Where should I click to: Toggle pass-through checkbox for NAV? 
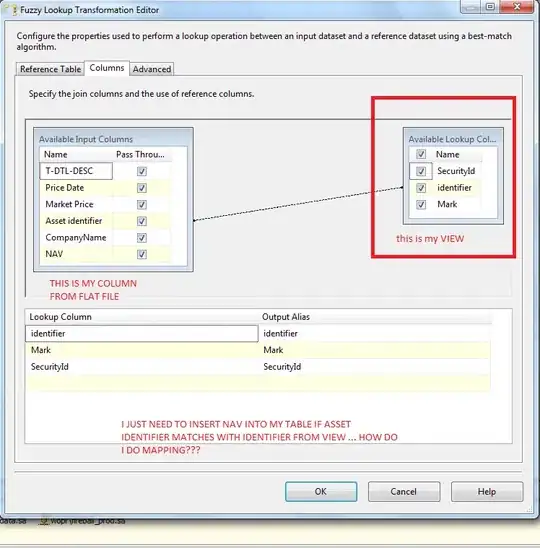click(x=142, y=254)
